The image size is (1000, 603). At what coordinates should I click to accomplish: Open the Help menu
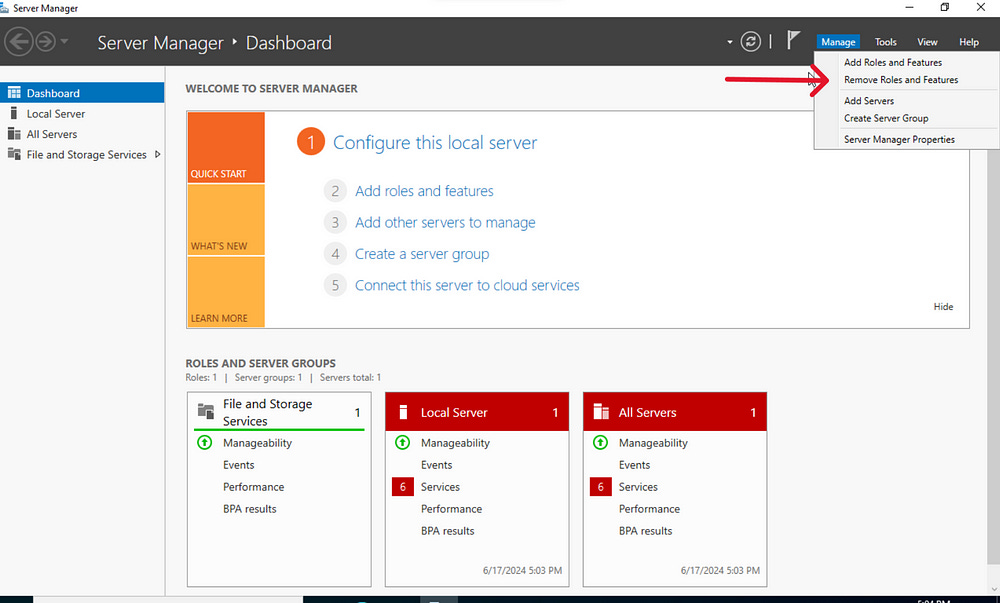coord(969,42)
